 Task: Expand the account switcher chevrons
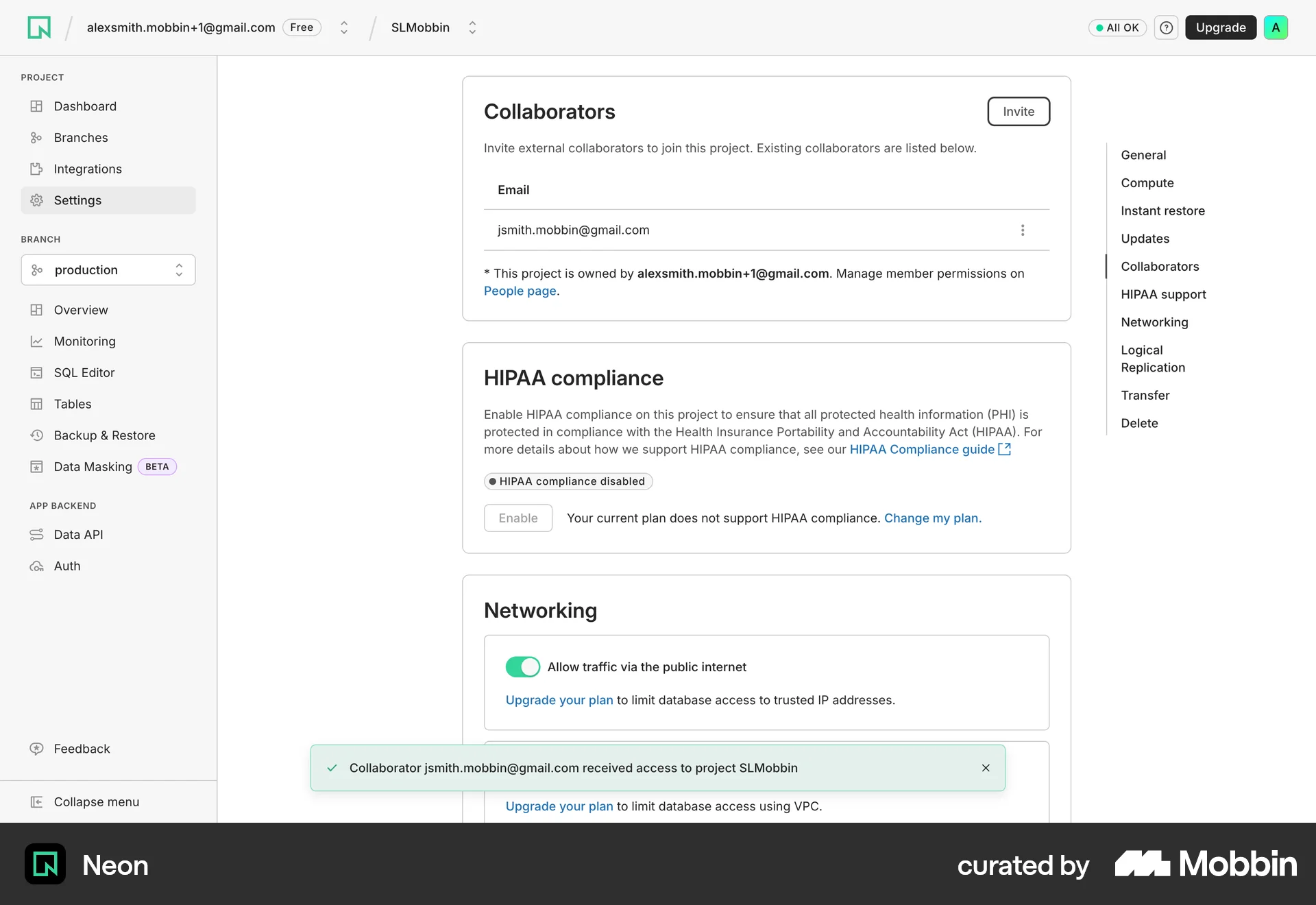pos(344,27)
